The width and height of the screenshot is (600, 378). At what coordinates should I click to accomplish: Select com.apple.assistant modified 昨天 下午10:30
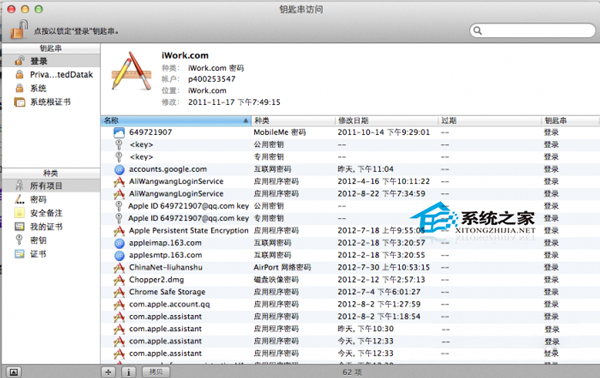pyautogui.click(x=165, y=329)
